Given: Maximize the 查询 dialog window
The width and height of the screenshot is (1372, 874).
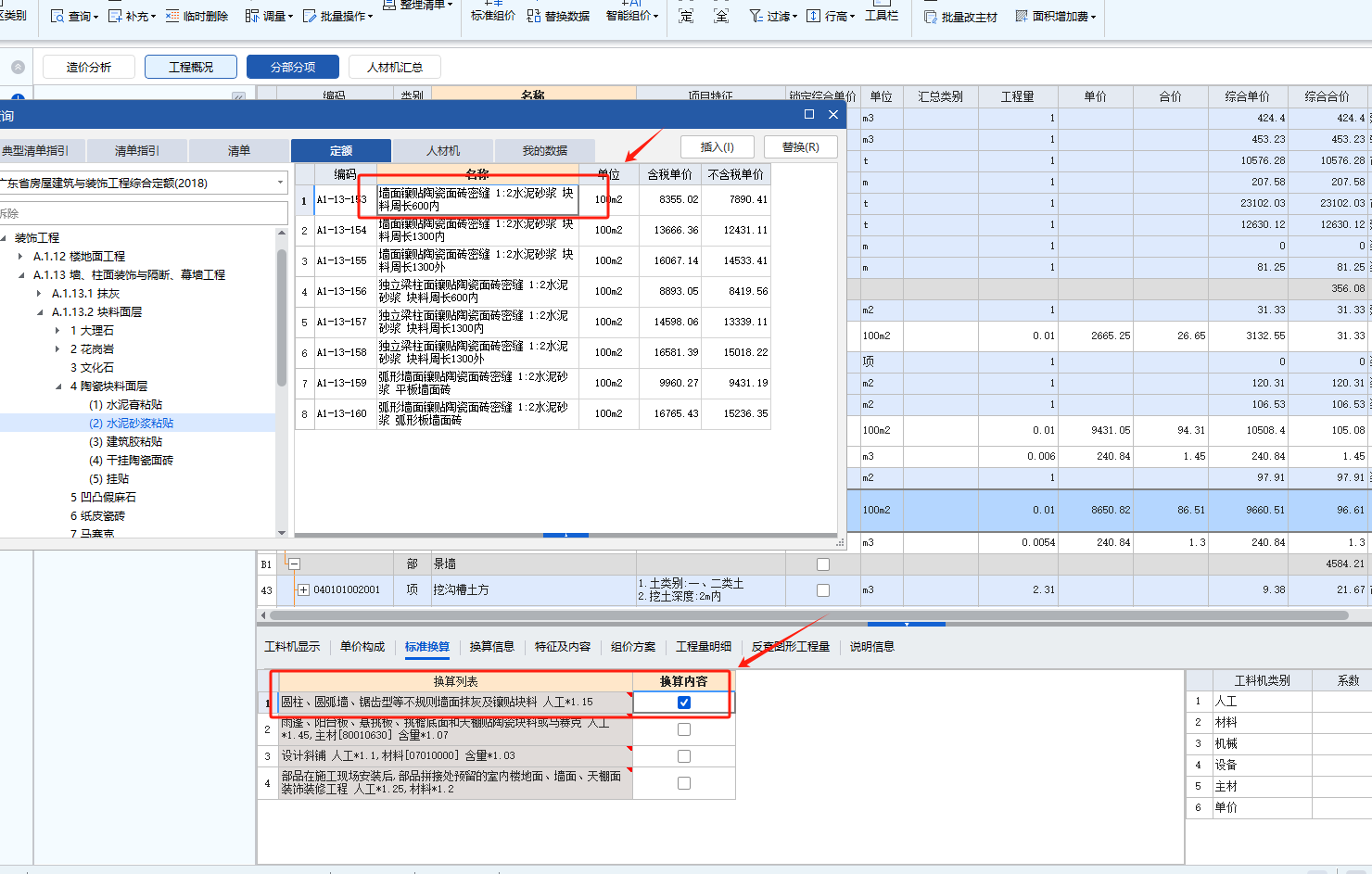Looking at the screenshot, I should (x=809, y=114).
